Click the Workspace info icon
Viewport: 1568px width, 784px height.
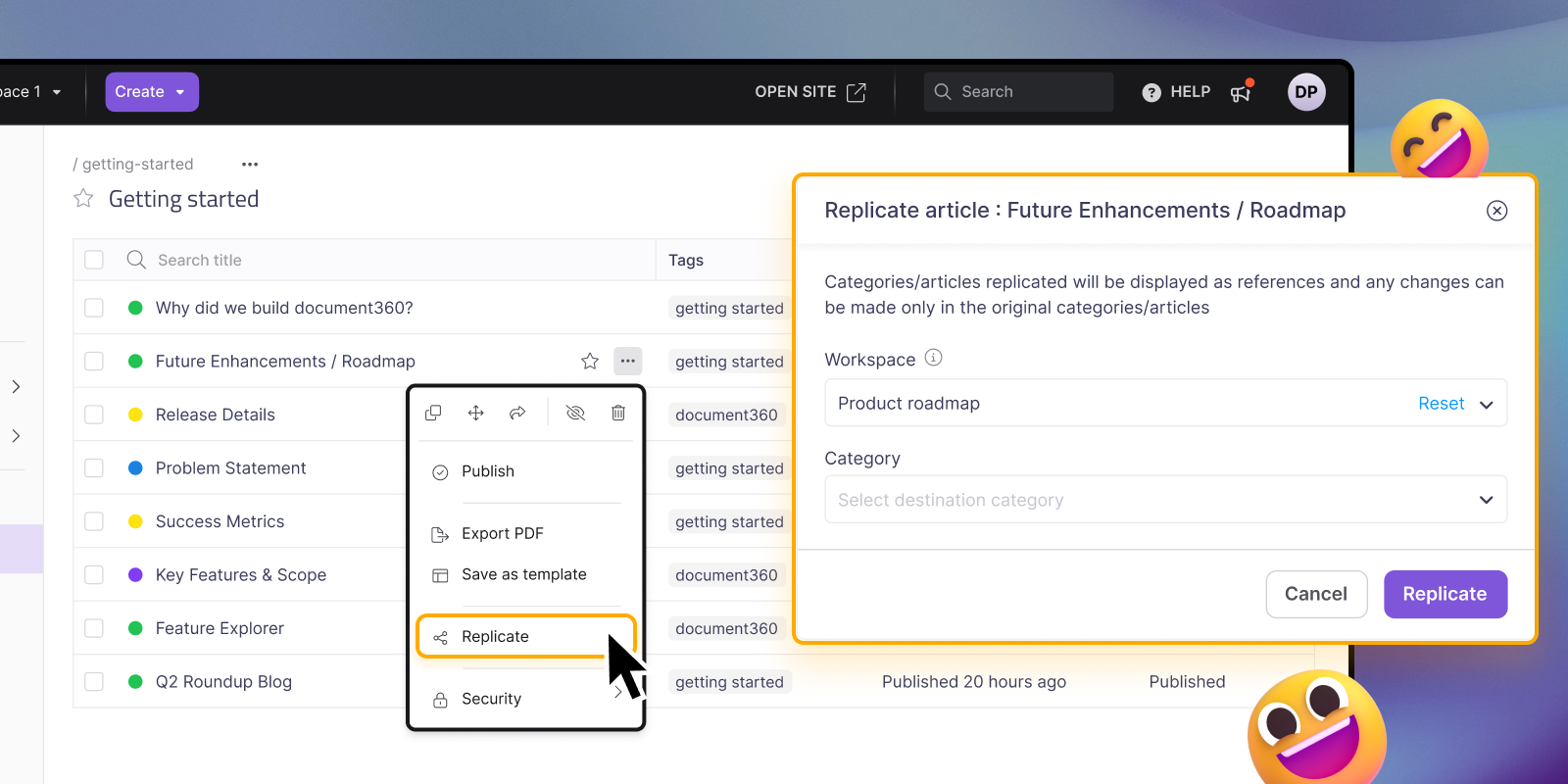click(934, 358)
